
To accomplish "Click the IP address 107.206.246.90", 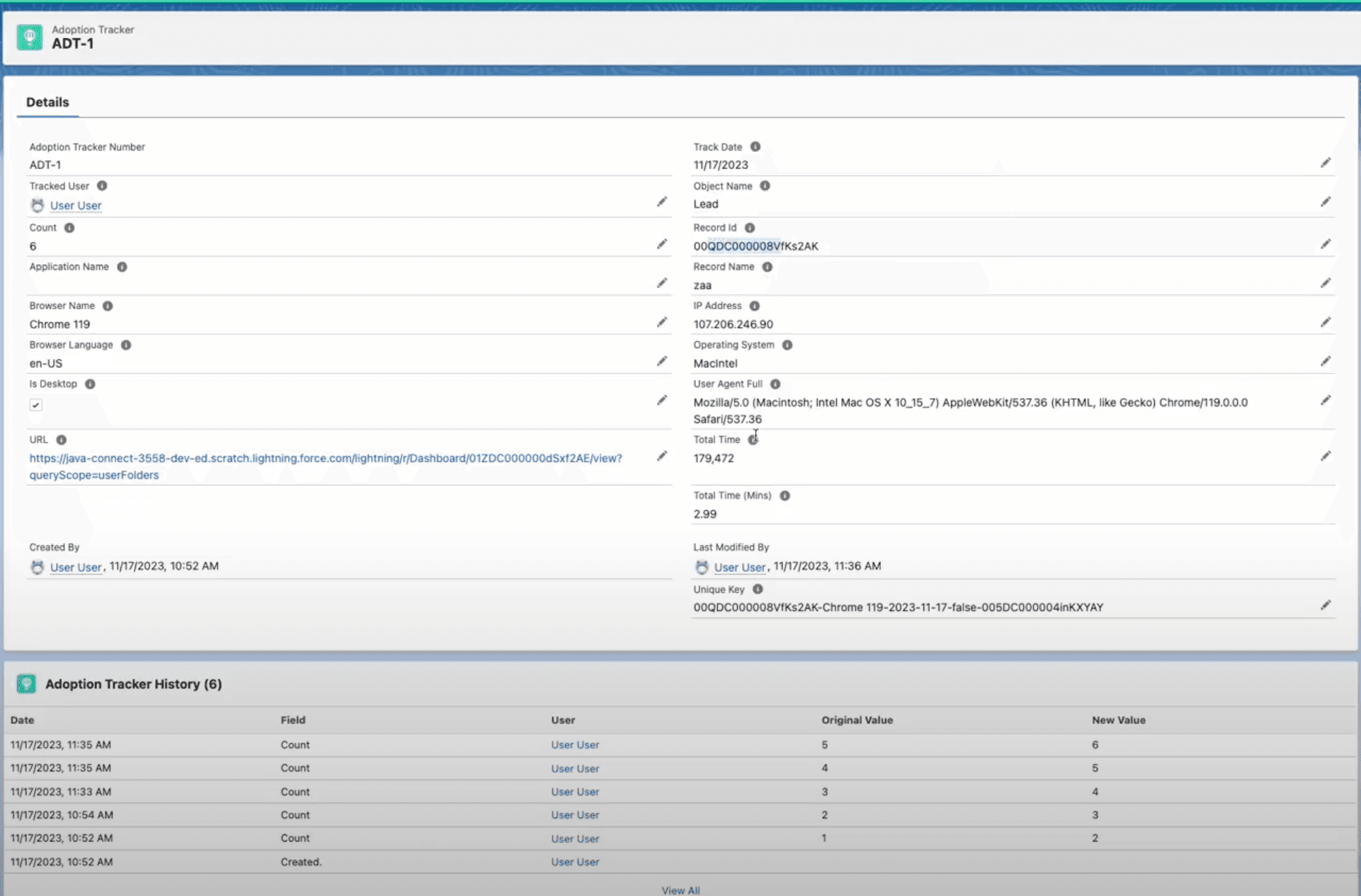I will click(733, 324).
